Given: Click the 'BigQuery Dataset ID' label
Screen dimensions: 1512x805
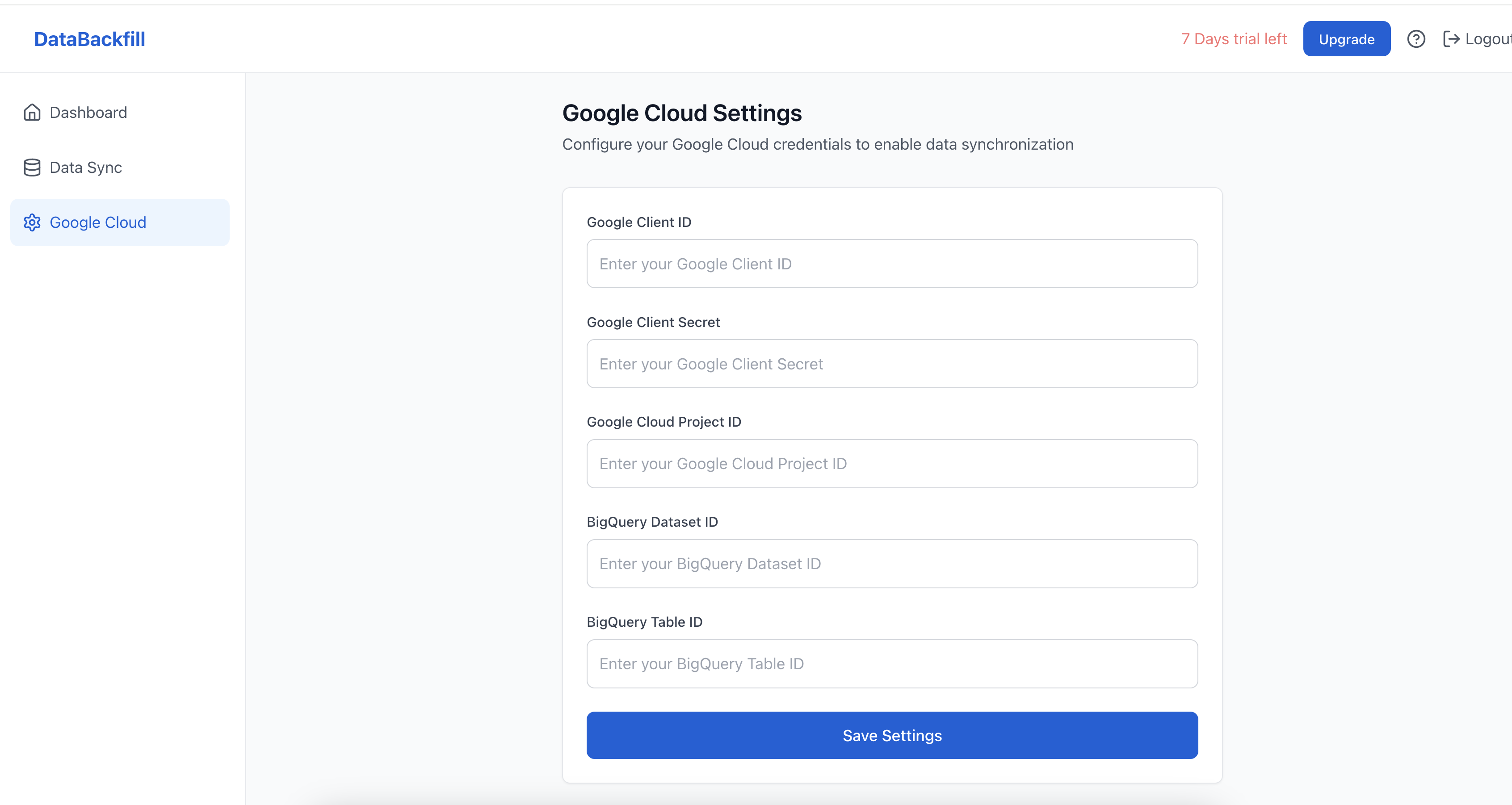Looking at the screenshot, I should (x=652, y=522).
